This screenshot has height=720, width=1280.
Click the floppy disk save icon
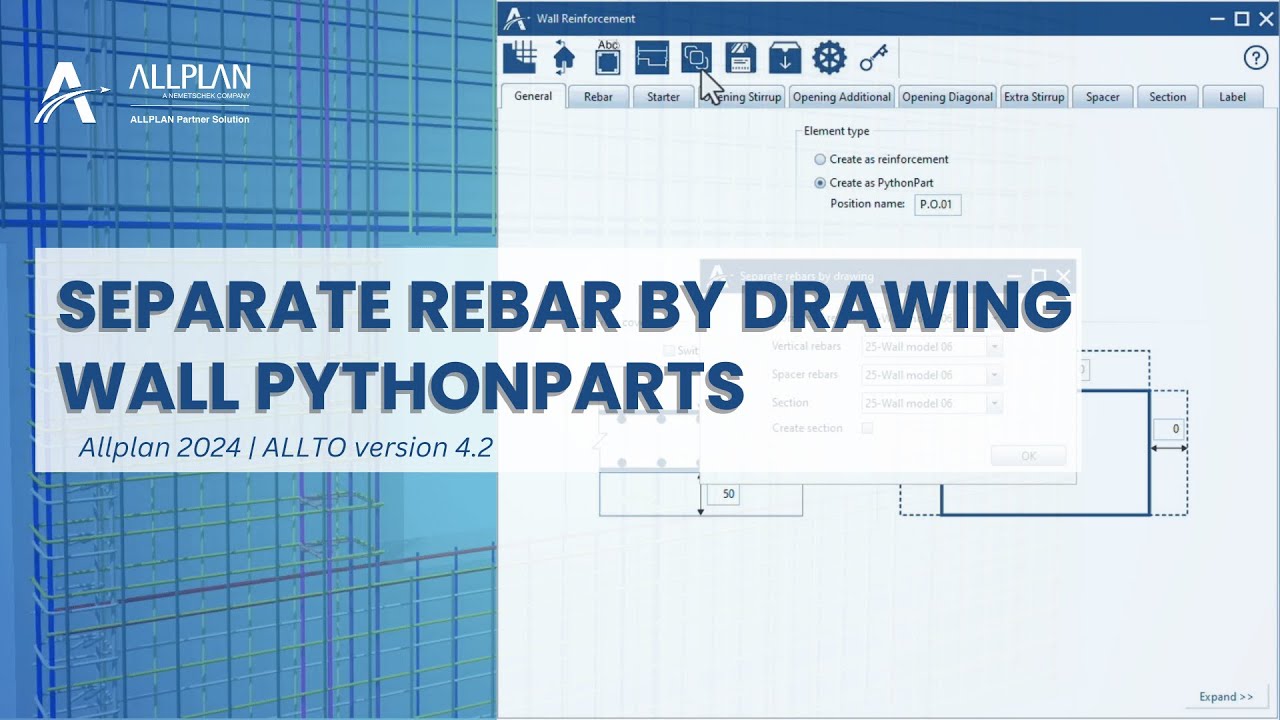coord(739,58)
